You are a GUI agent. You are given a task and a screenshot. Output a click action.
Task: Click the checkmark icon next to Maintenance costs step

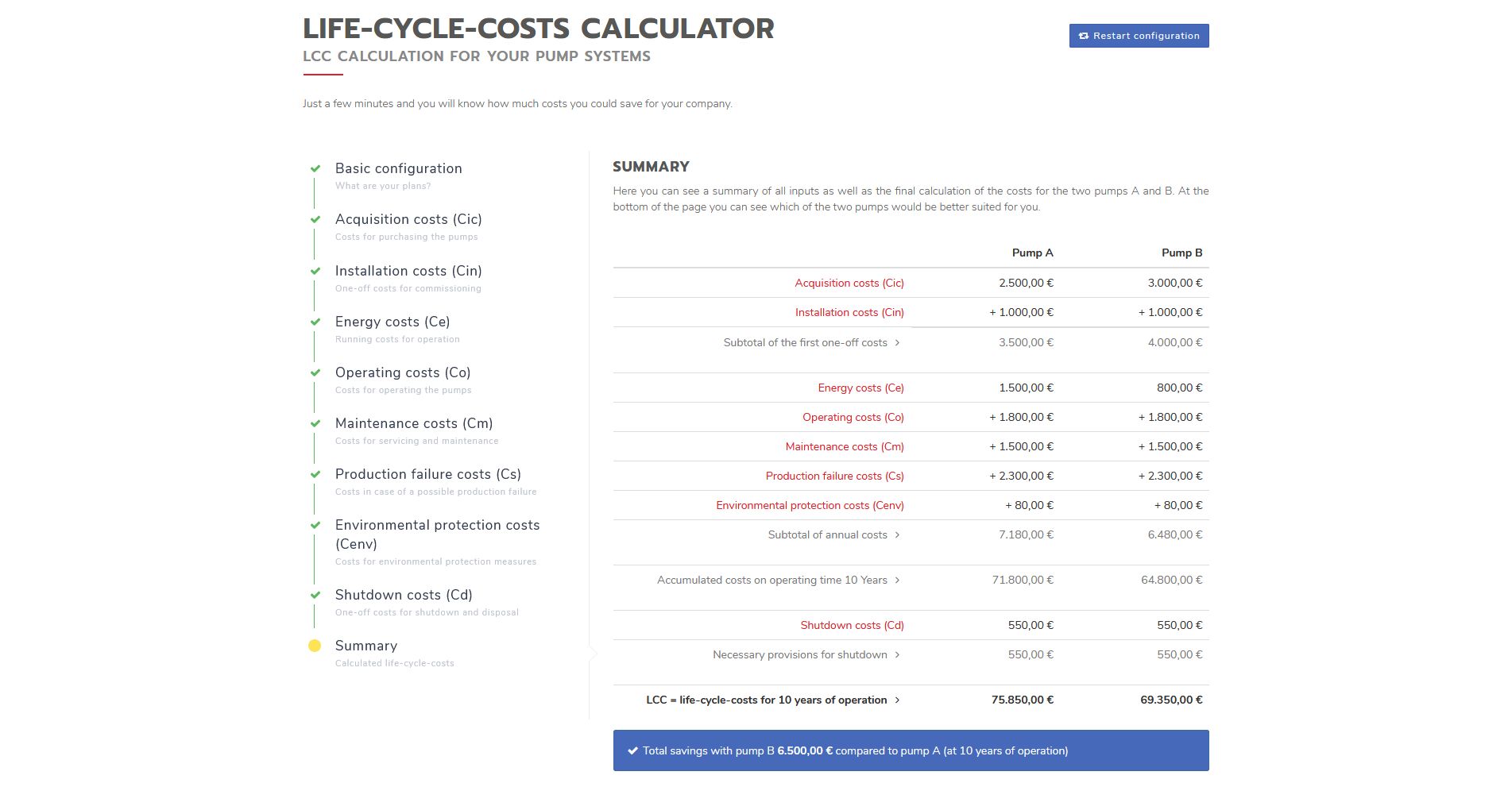(x=315, y=423)
